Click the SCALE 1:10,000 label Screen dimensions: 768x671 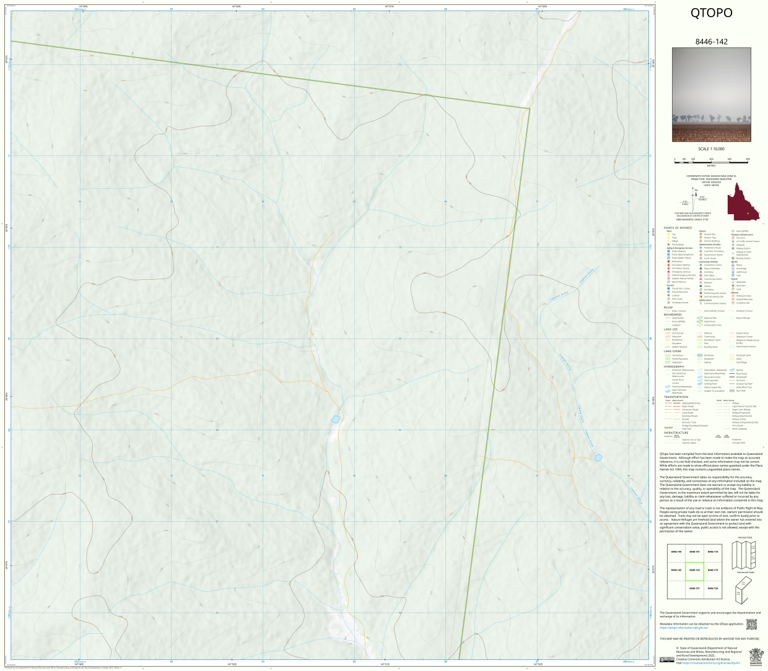(x=711, y=149)
